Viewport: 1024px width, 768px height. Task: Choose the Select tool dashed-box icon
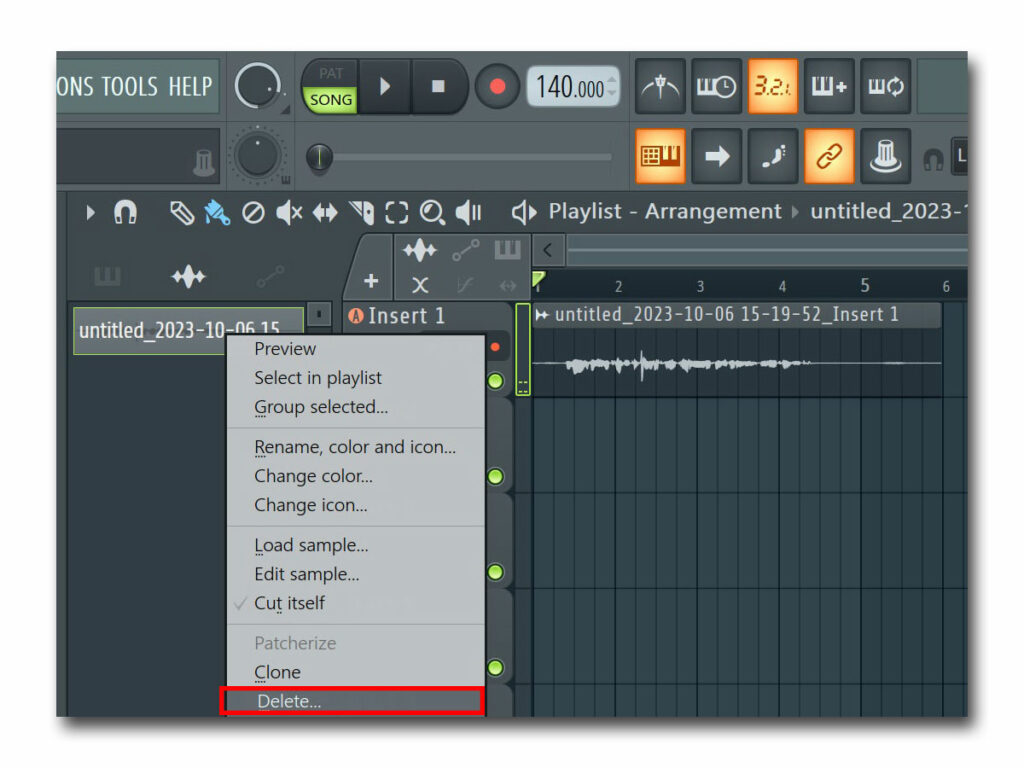[396, 213]
